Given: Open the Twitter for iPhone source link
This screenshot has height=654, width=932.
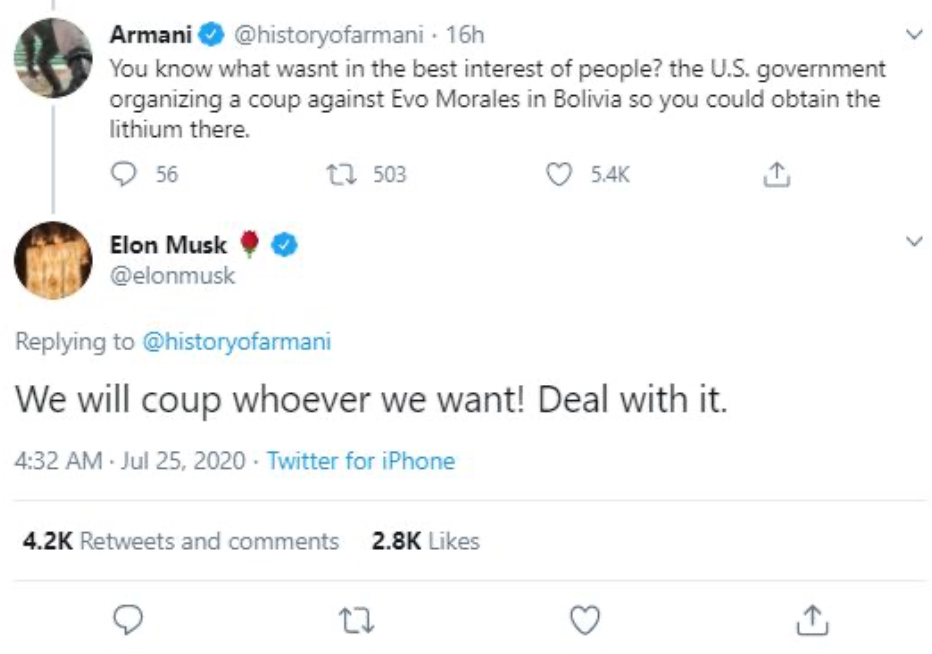Looking at the screenshot, I should click(x=360, y=461).
